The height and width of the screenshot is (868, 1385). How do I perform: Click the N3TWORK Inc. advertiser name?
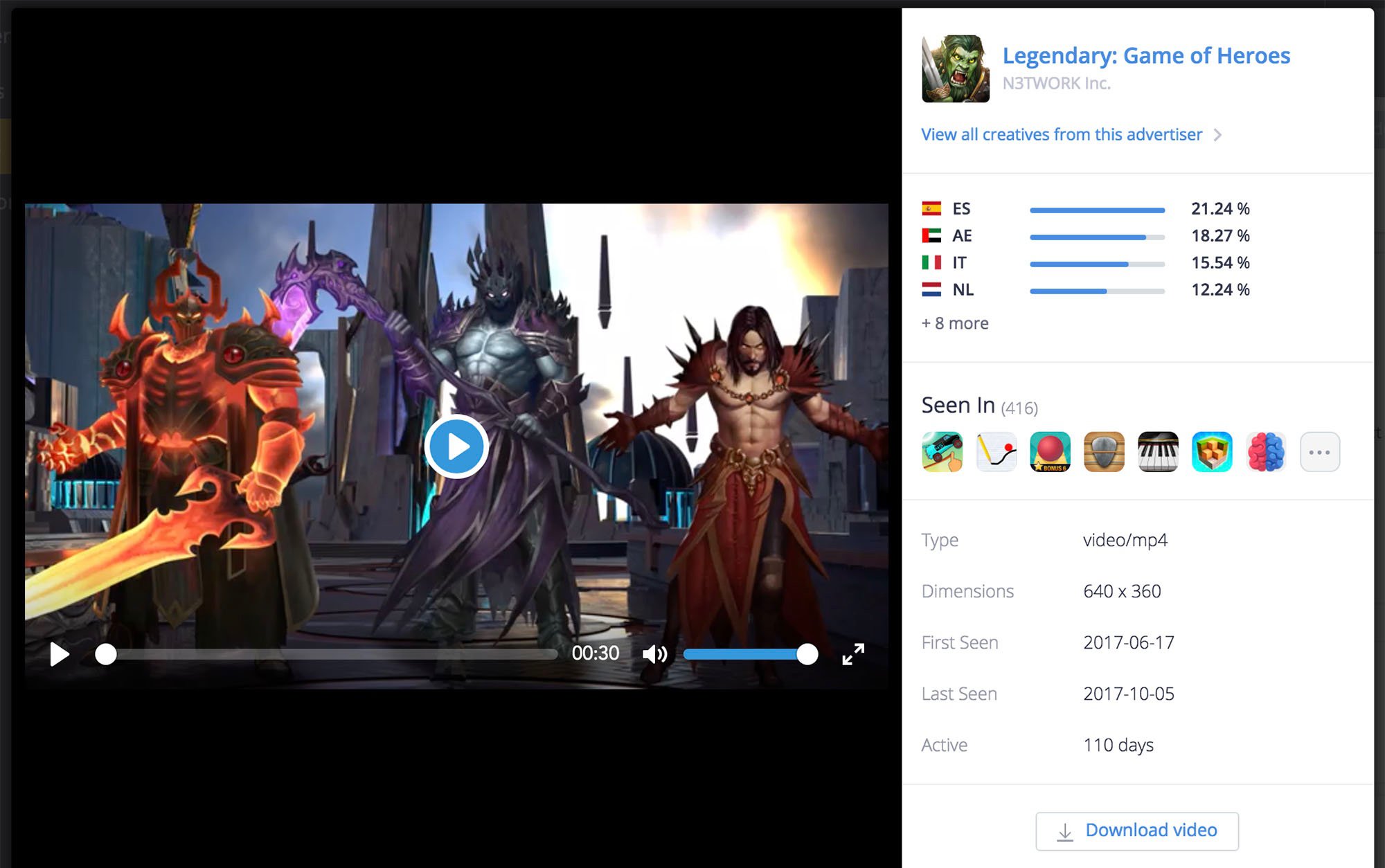click(1057, 83)
